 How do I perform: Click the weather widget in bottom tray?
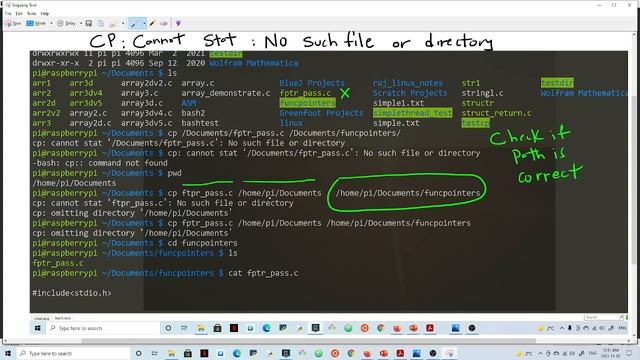[525, 353]
